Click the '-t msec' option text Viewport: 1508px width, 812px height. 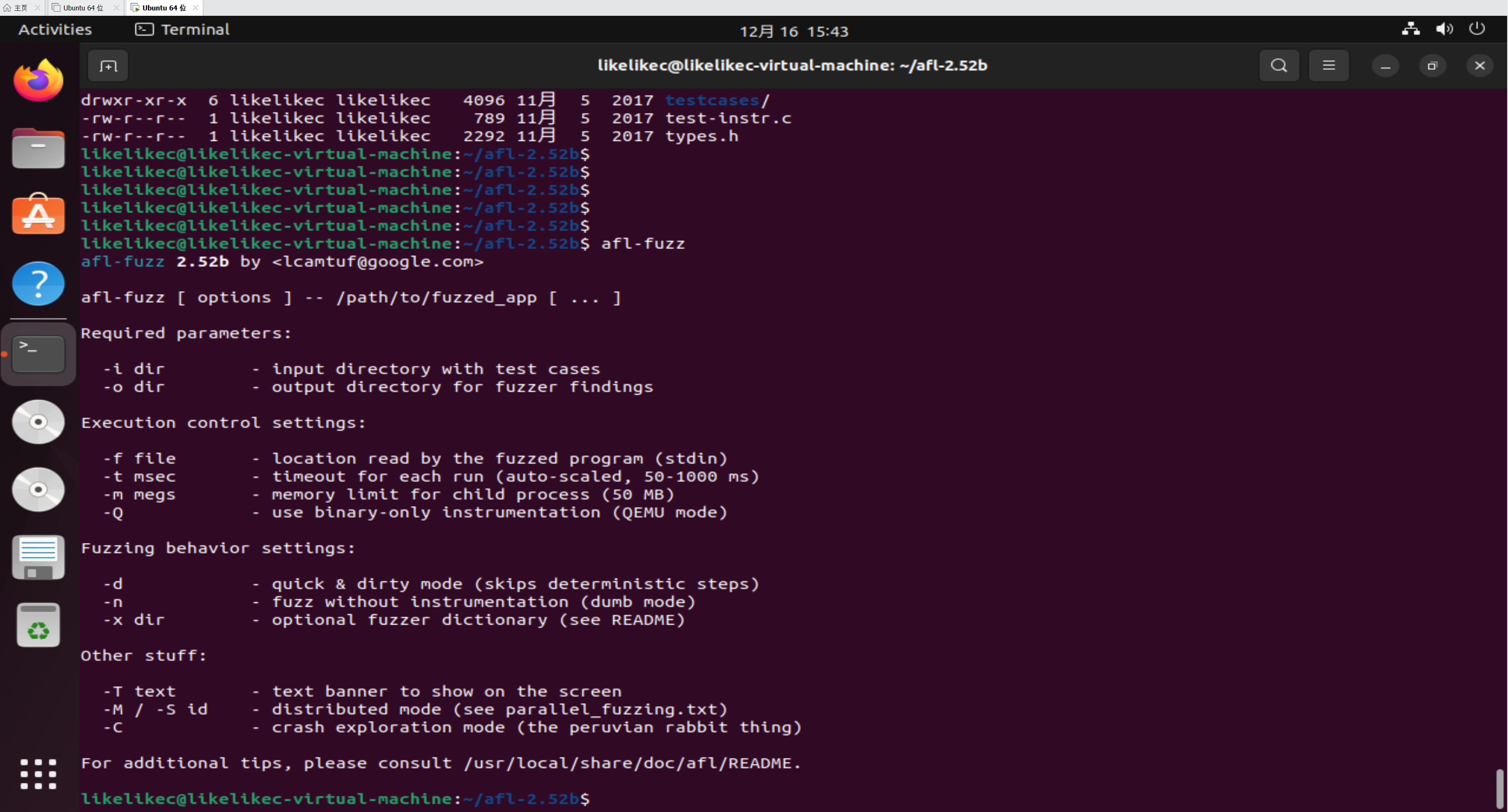[x=139, y=477]
